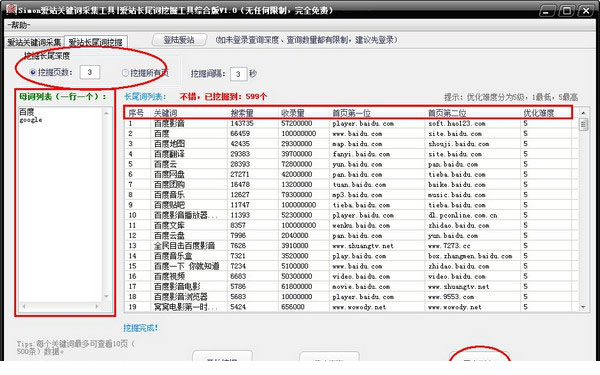Viewport: 600px width, 375px height.
Task: Select the 百度影音 keyword row
Action: 169,124
